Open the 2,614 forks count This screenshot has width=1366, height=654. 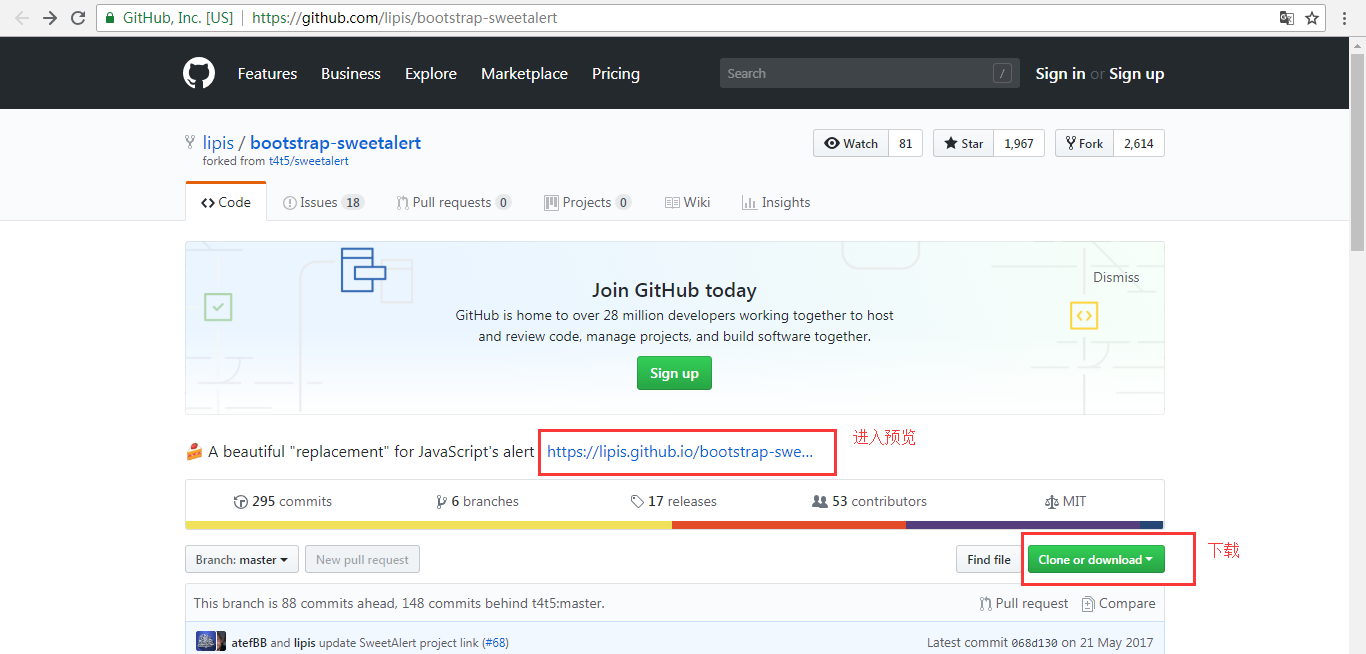coord(1139,143)
